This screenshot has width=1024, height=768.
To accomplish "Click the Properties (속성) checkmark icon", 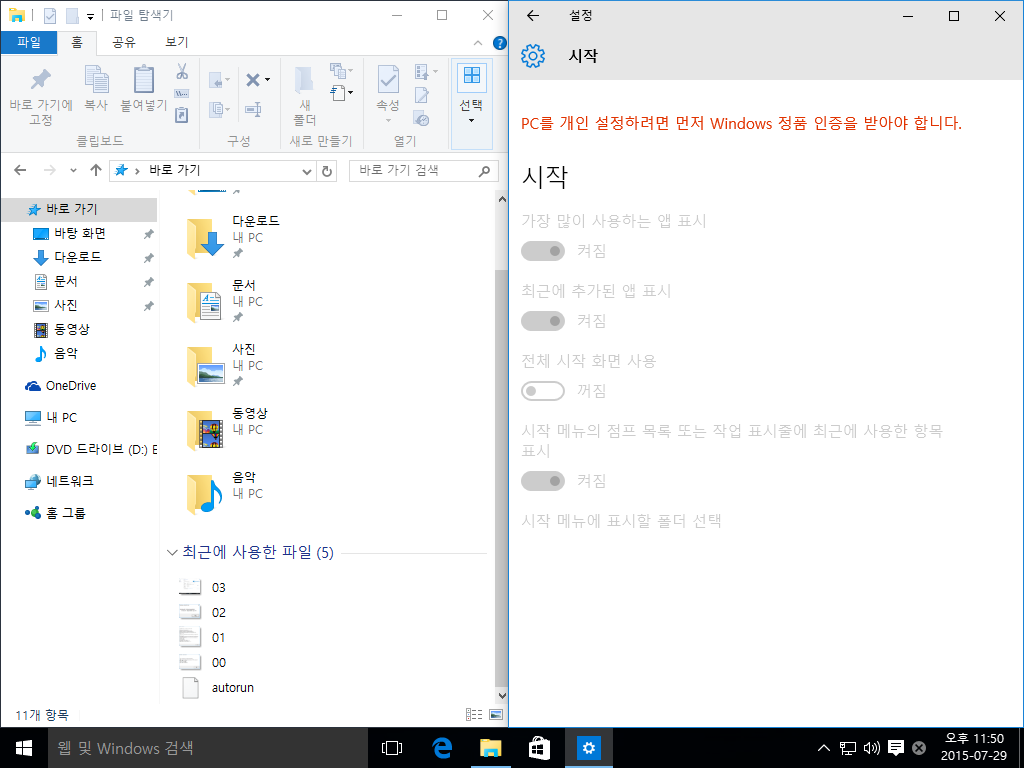I will 388,80.
